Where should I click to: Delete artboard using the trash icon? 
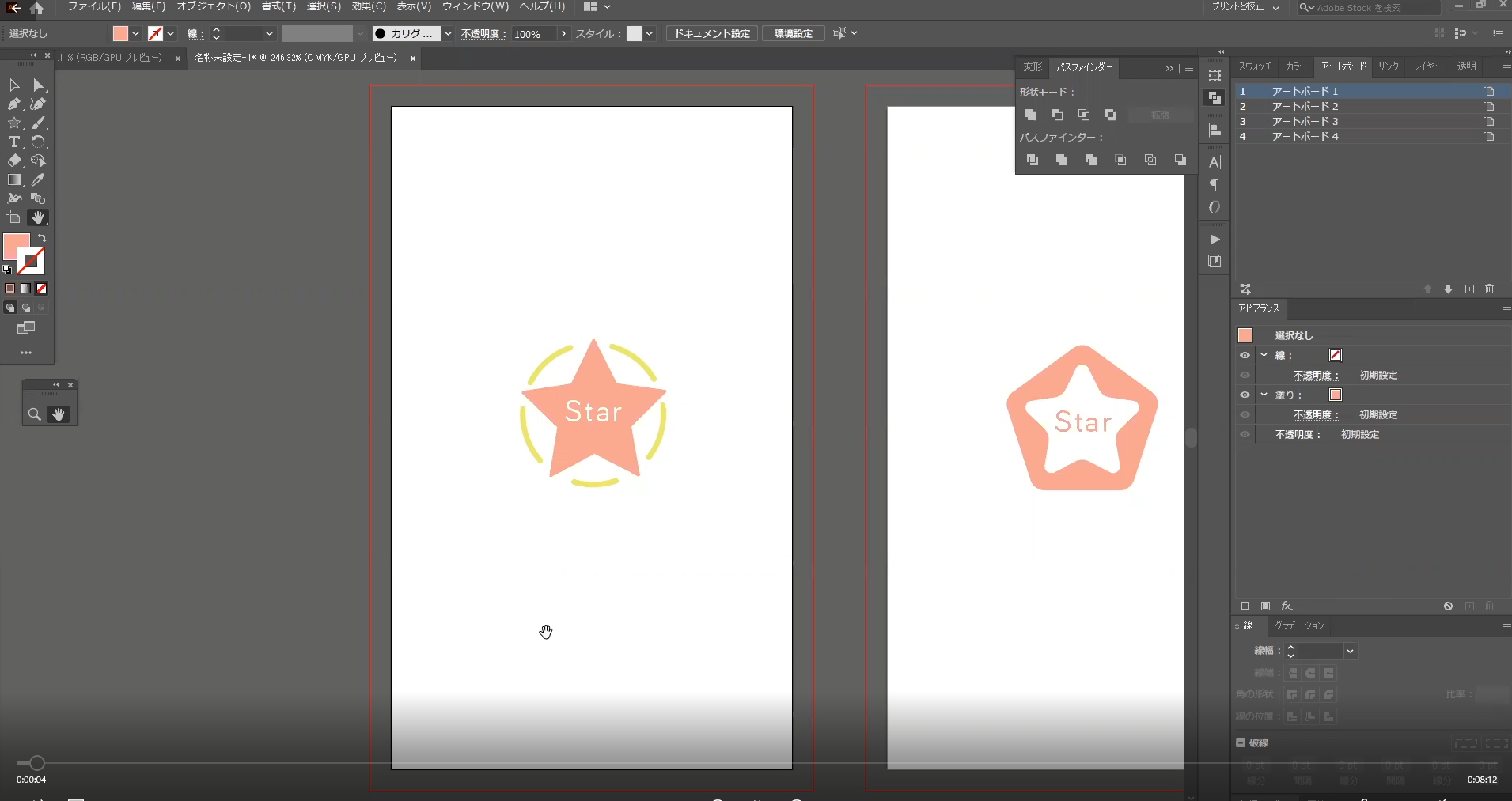coord(1490,289)
